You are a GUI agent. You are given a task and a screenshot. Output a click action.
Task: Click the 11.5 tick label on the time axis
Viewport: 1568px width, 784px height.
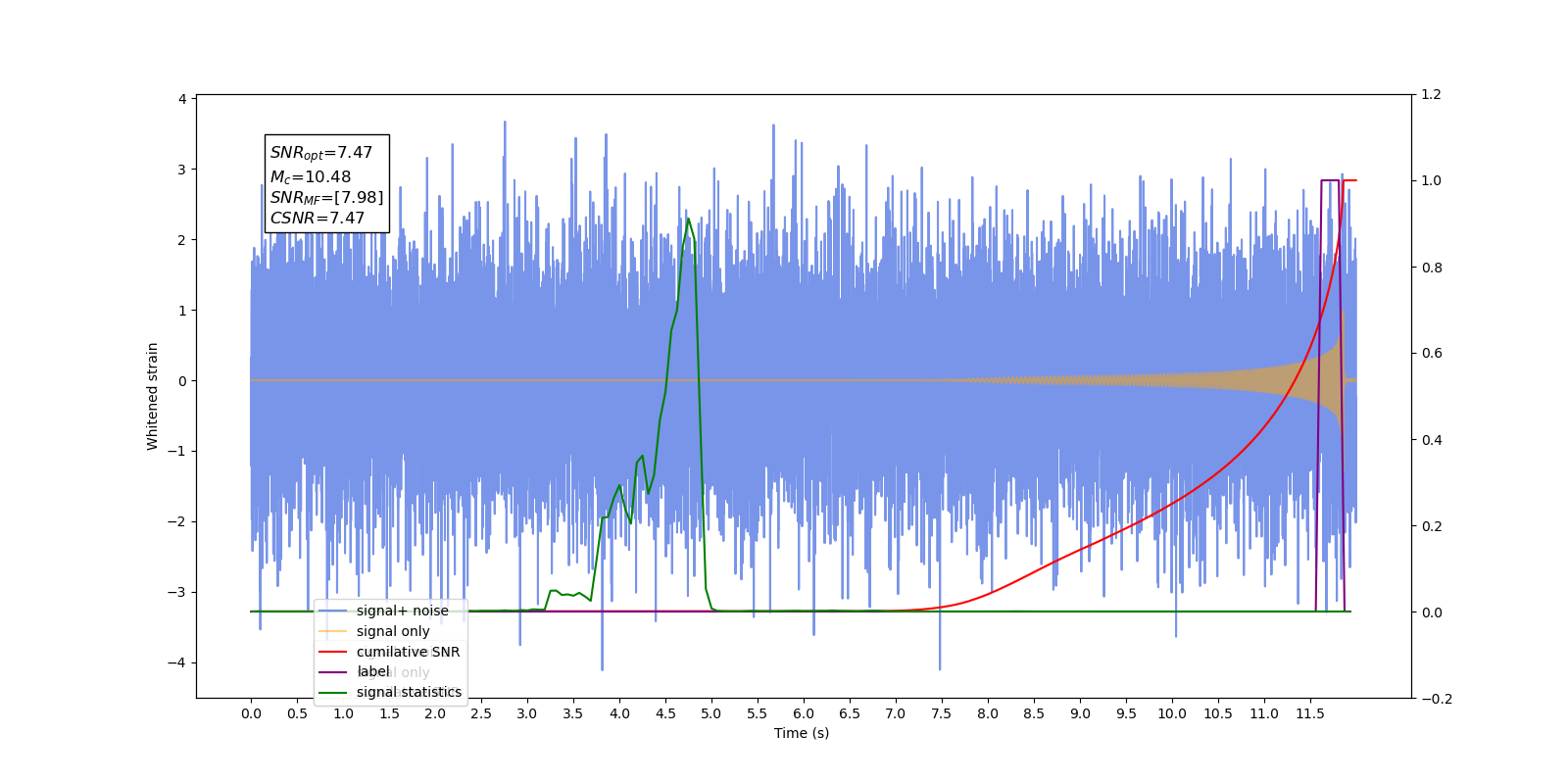(1310, 713)
